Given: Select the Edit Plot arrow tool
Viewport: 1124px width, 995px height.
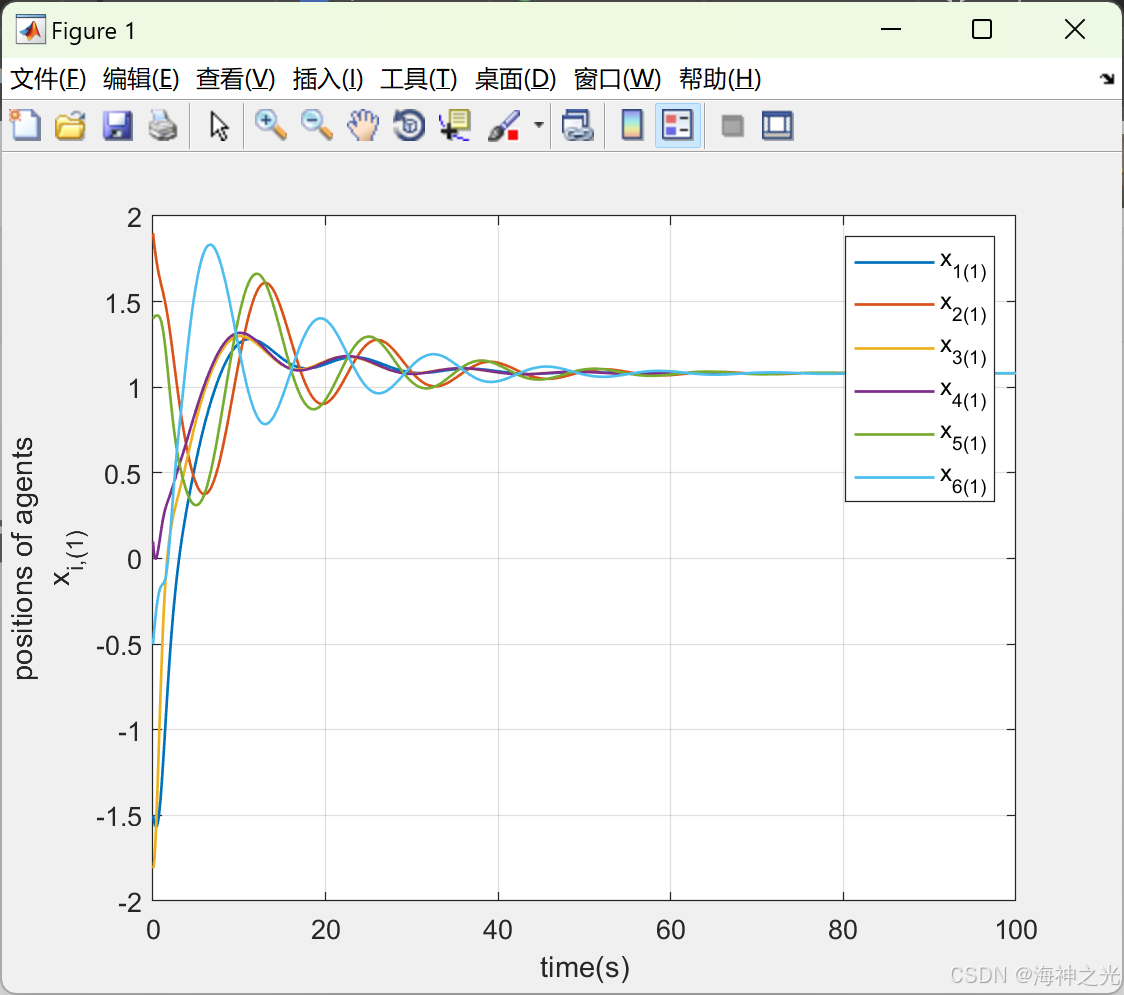Looking at the screenshot, I should 219,125.
